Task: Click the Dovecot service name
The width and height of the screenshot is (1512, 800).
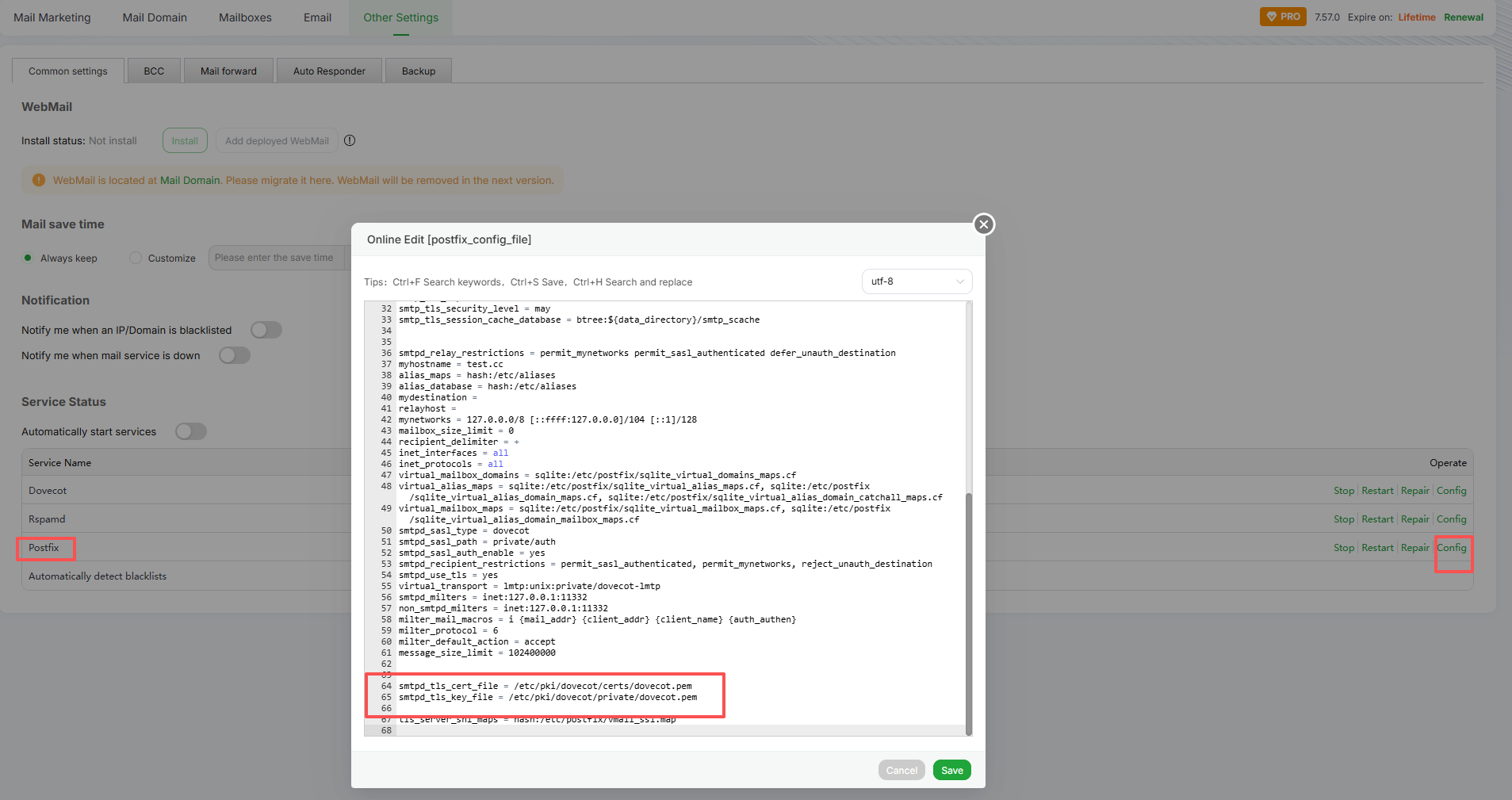Action: 48,491
